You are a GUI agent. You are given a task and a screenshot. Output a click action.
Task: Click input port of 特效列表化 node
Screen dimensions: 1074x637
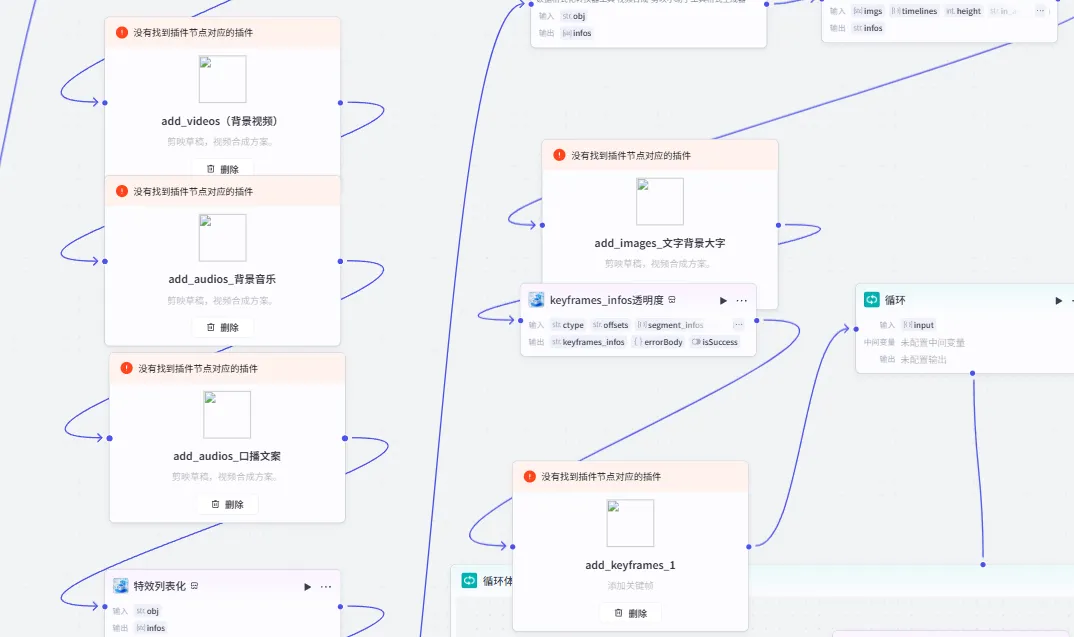coord(105,606)
